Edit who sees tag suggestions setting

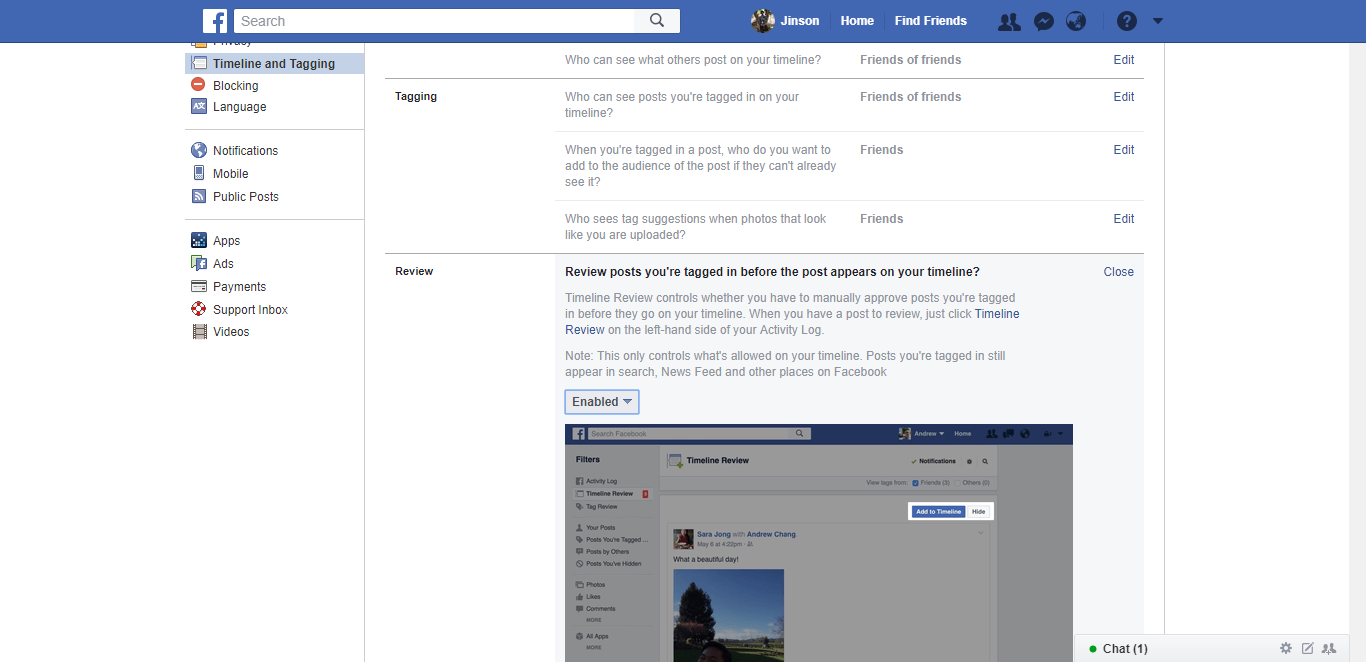(x=1124, y=219)
